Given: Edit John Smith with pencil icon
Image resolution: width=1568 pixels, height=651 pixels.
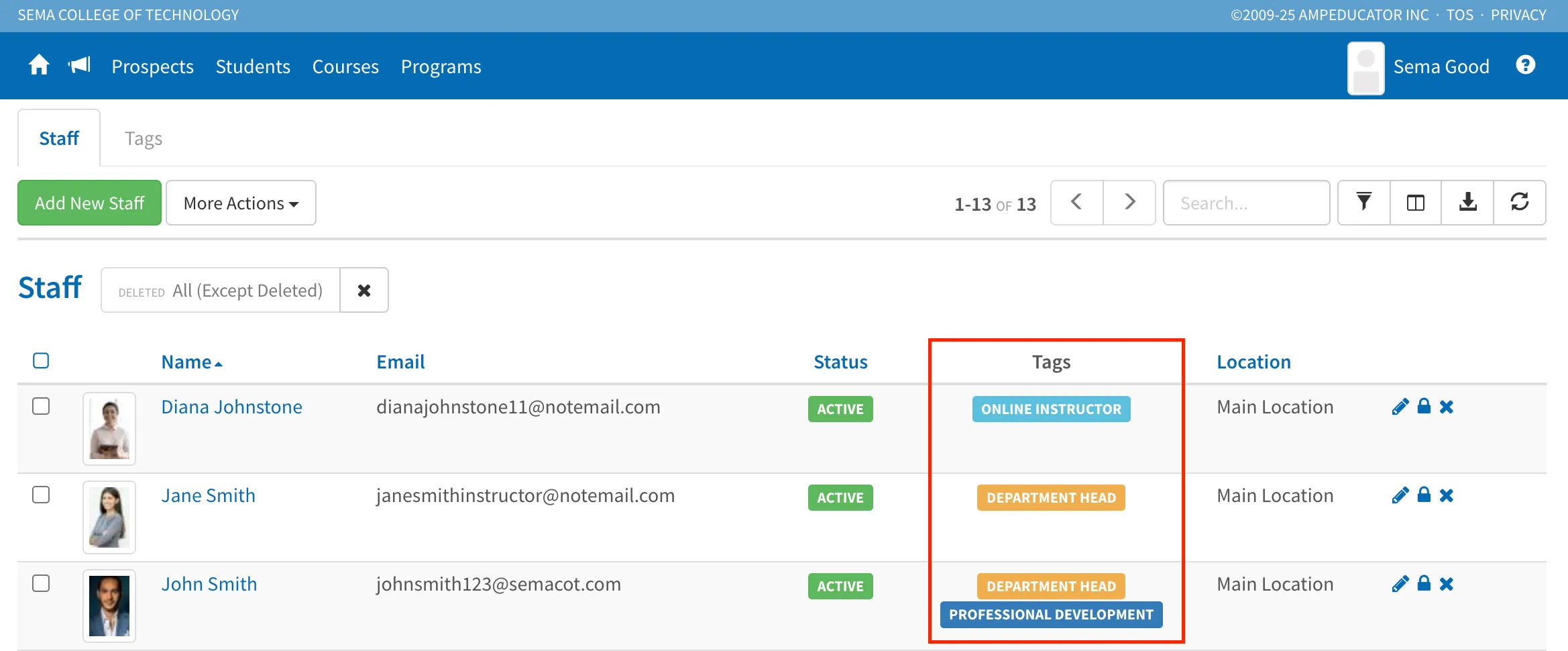Looking at the screenshot, I should point(1400,584).
